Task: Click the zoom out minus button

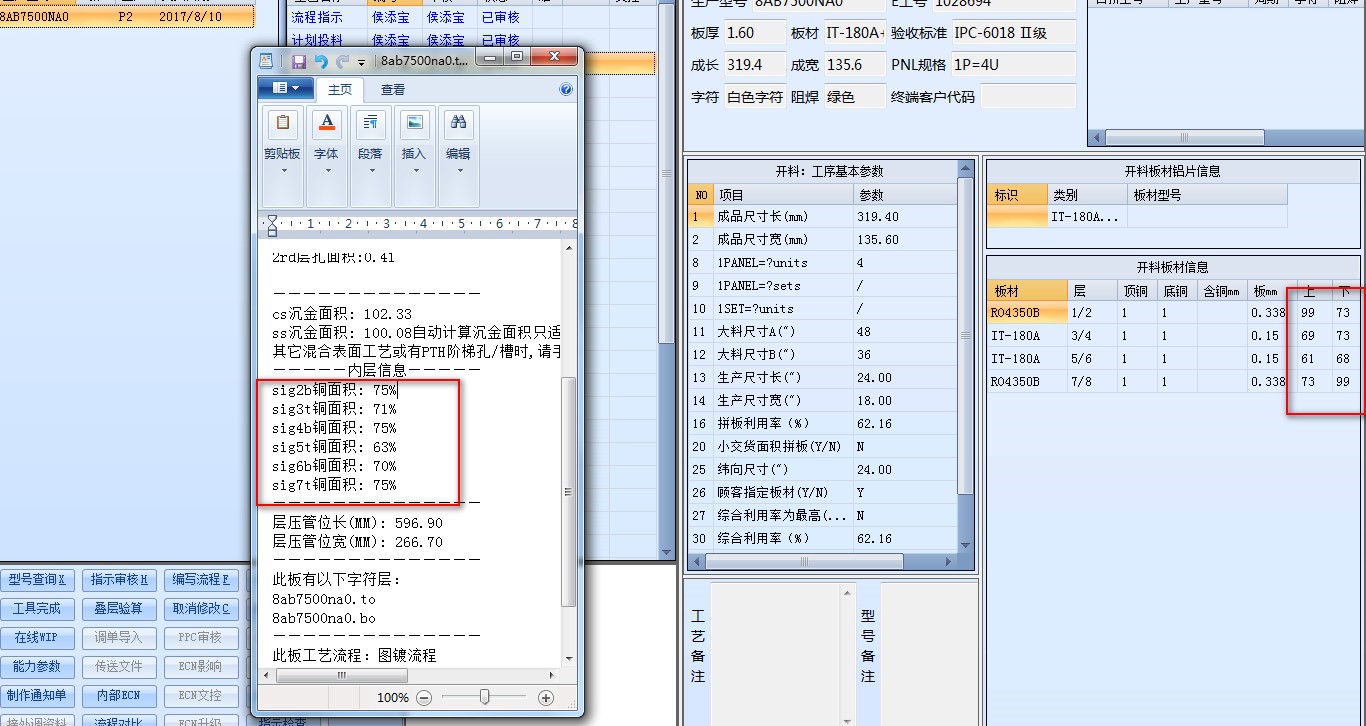Action: (x=424, y=697)
